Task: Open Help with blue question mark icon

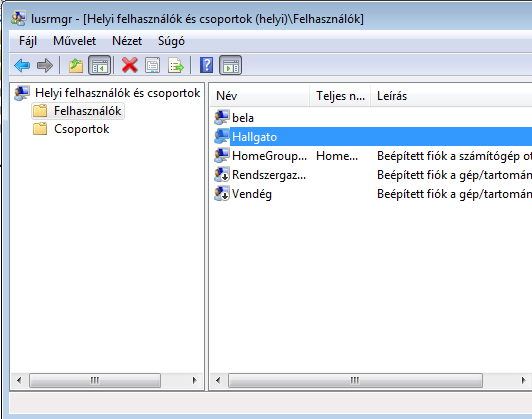Action: click(x=206, y=65)
